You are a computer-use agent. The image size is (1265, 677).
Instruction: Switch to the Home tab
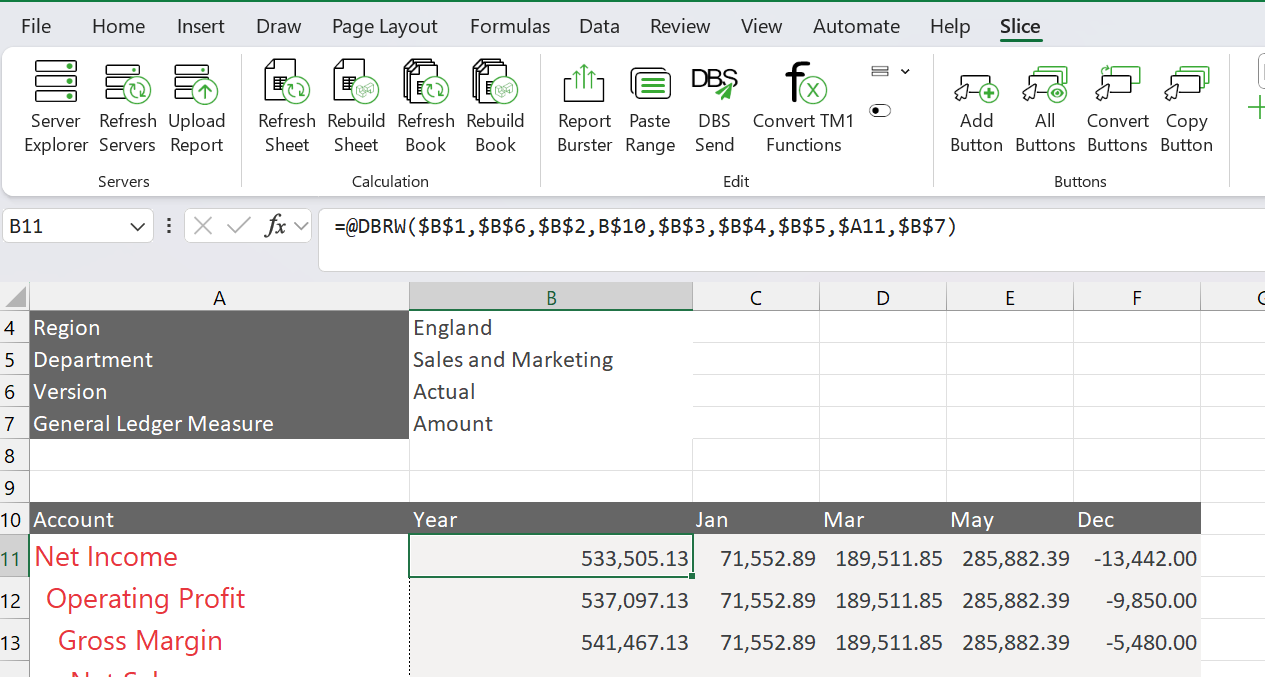pyautogui.click(x=118, y=26)
